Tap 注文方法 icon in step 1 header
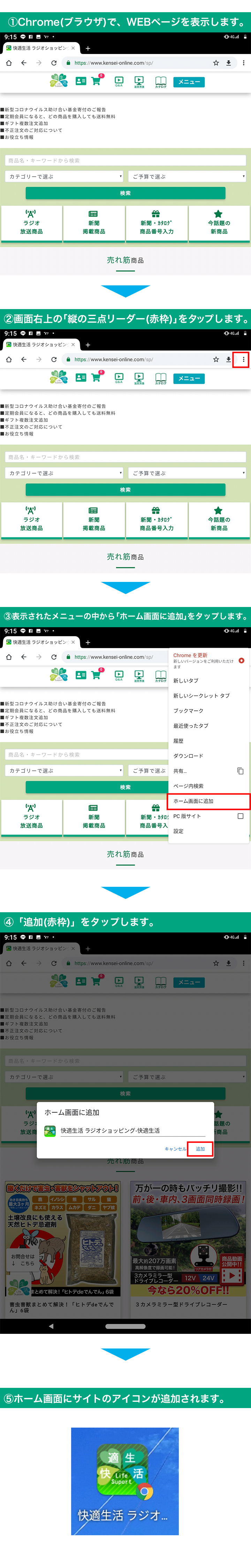The width and height of the screenshot is (251, 1568). (139, 82)
